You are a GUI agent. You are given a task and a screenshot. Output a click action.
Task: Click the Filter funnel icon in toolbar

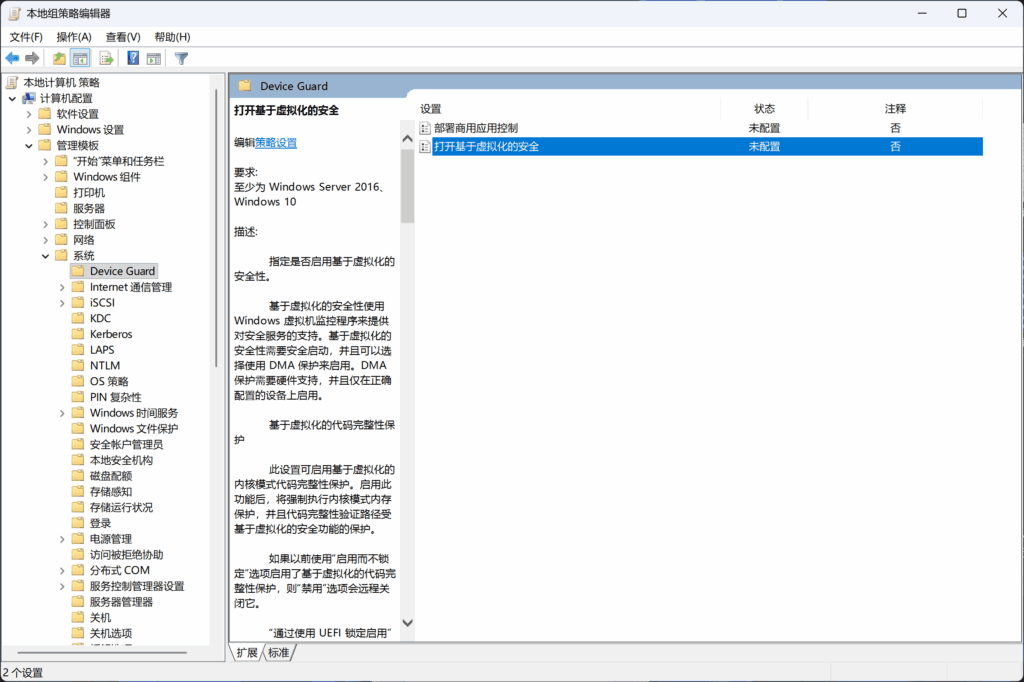(181, 58)
